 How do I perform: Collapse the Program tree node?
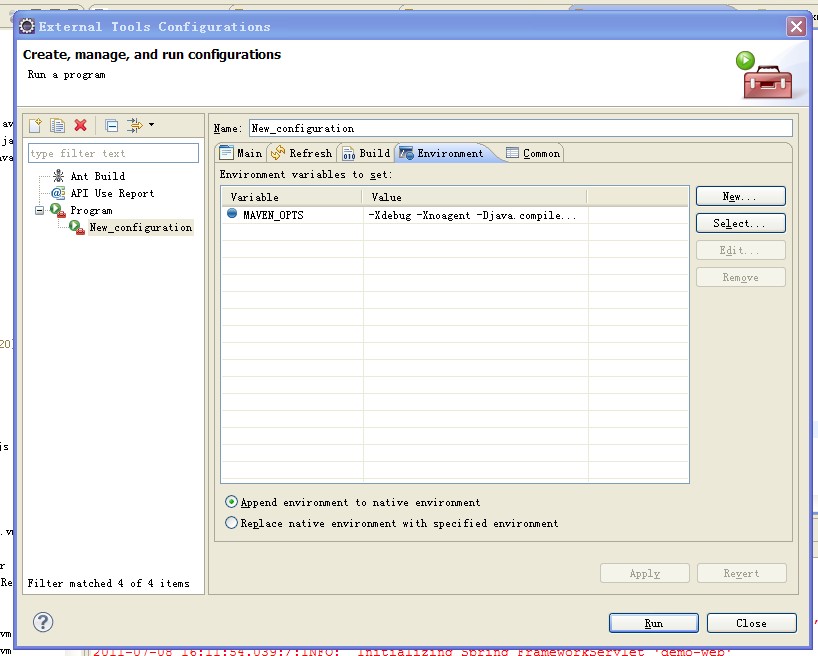coord(40,210)
